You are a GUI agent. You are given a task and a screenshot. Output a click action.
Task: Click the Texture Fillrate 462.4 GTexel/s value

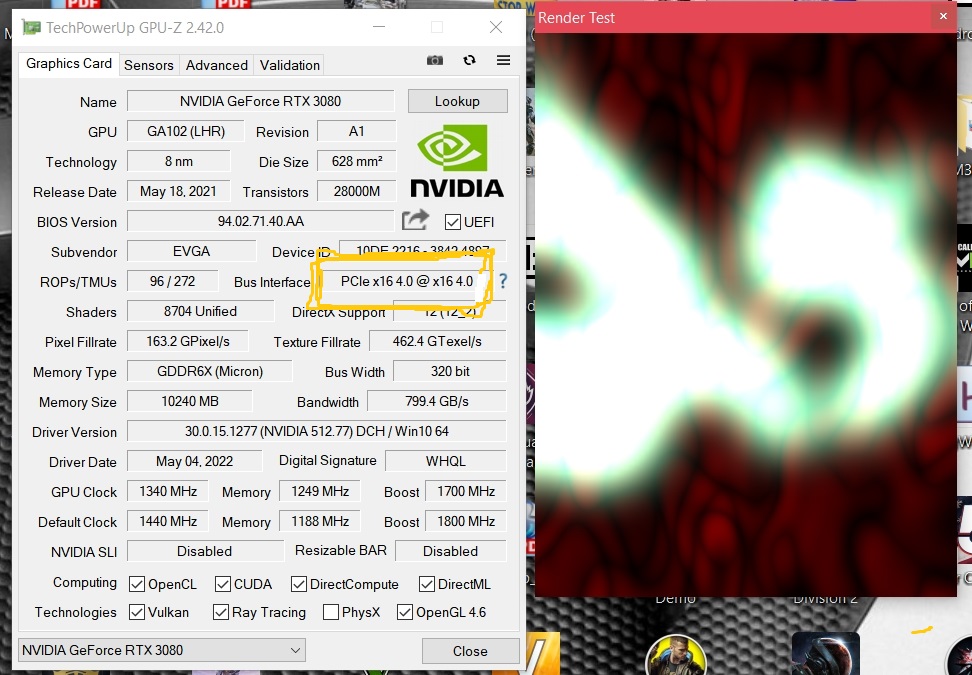pos(437,342)
